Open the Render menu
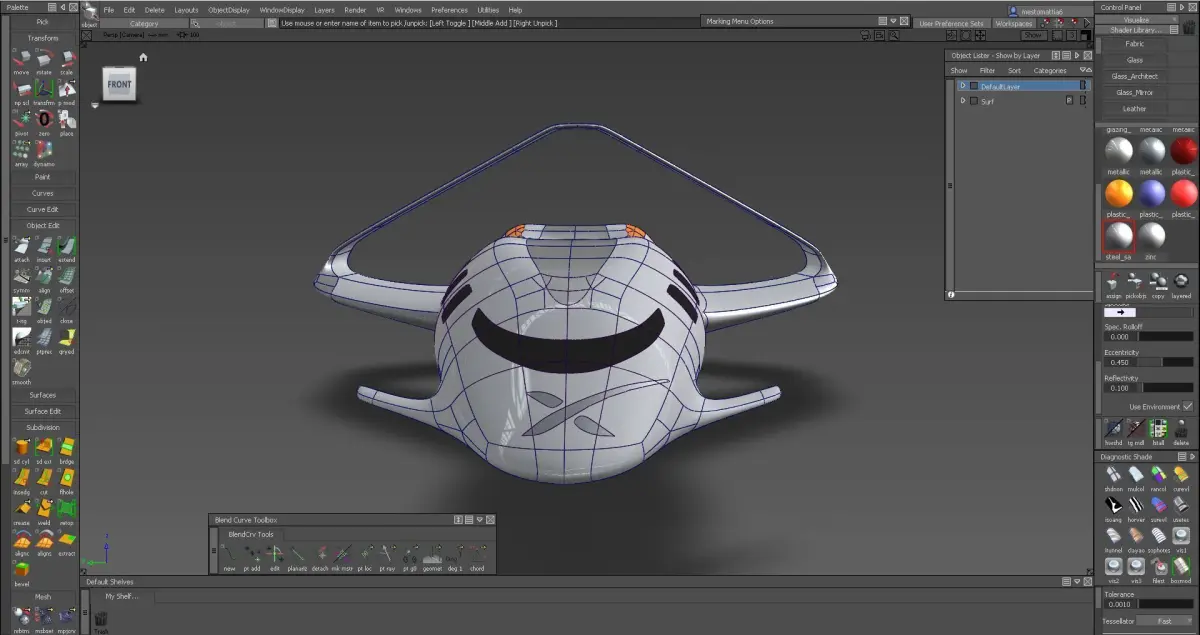Screen dimensions: 1200x635 355,10
